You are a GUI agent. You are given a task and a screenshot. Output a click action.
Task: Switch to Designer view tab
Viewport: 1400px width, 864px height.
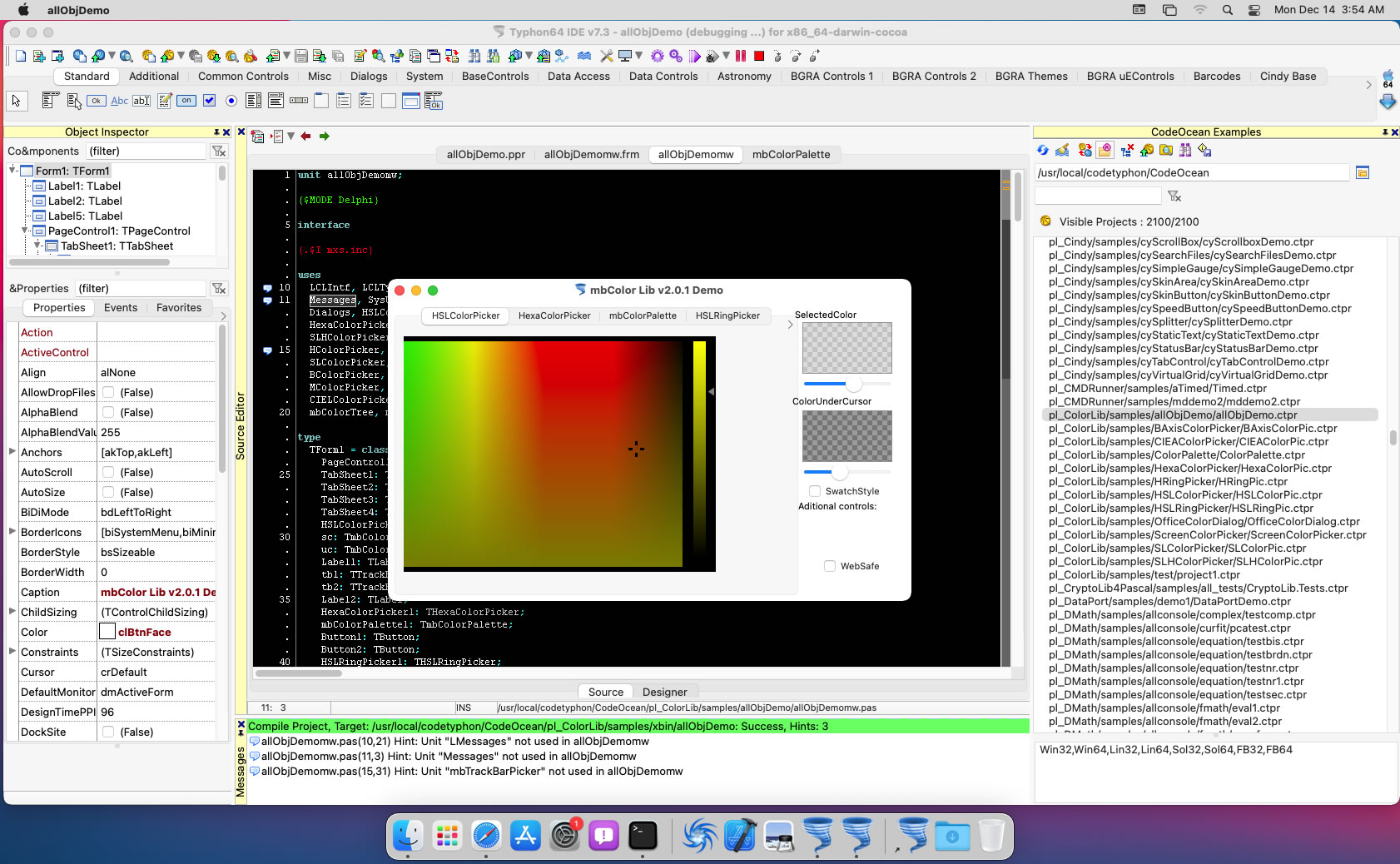click(x=664, y=692)
